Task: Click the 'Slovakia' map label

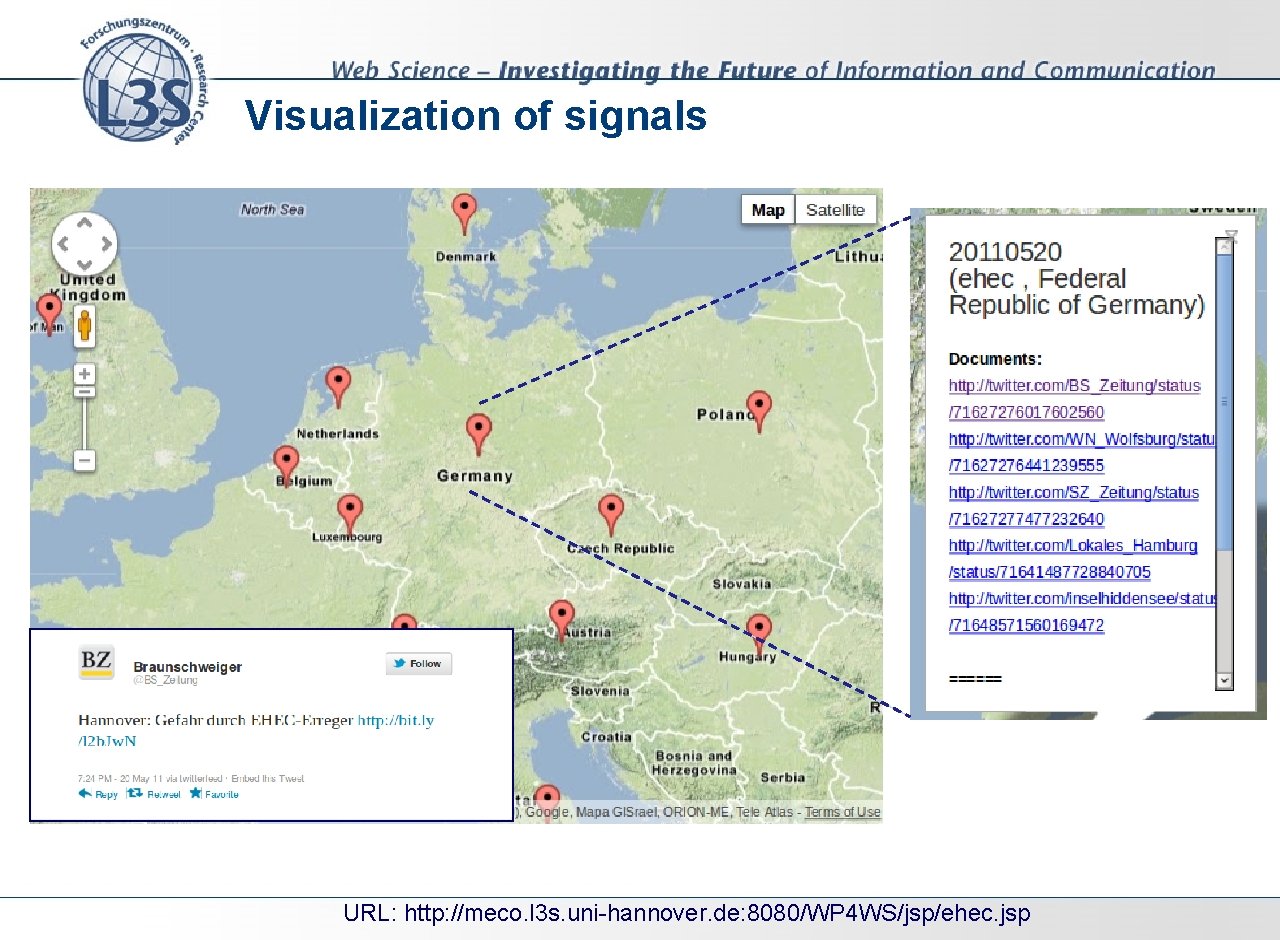Action: 742,584
